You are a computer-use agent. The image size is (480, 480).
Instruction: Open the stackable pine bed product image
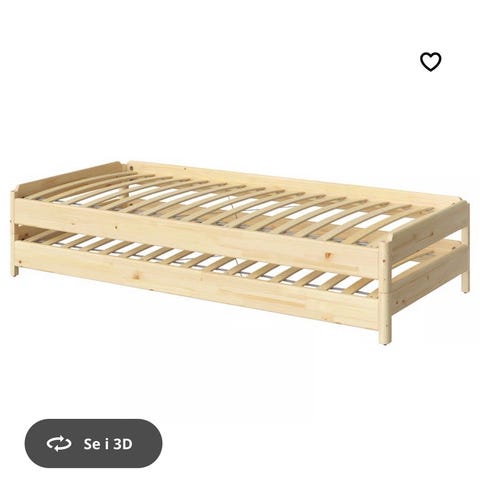[241, 252]
